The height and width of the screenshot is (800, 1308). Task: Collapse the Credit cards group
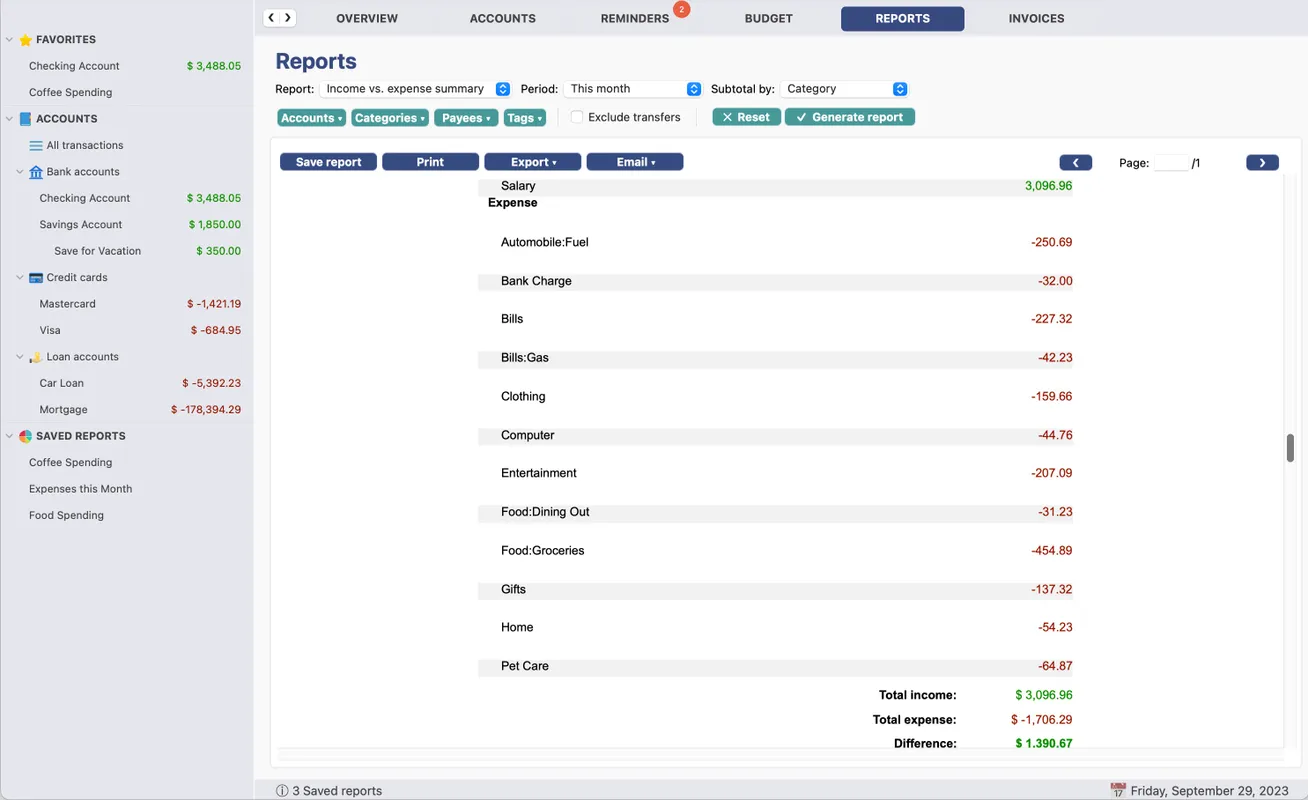click(x=20, y=278)
